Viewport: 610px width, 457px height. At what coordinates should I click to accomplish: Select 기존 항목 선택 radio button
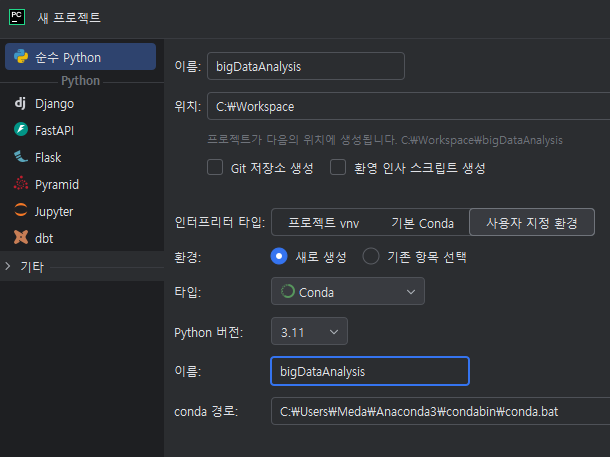tap(371, 256)
